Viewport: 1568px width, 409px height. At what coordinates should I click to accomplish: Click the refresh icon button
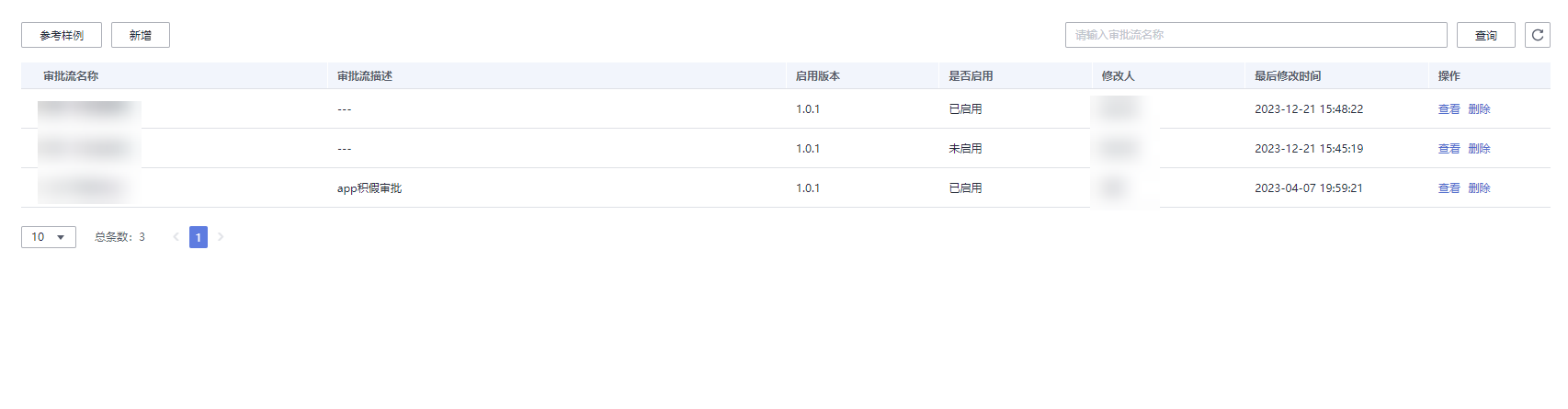pos(1537,35)
